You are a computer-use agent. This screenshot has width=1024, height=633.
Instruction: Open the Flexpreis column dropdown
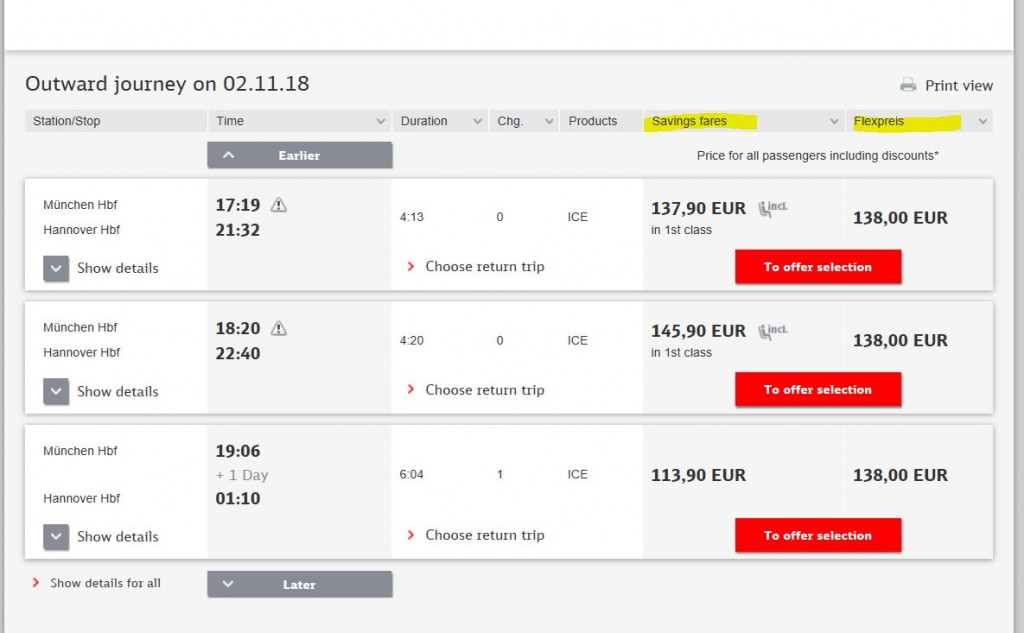tap(983, 122)
